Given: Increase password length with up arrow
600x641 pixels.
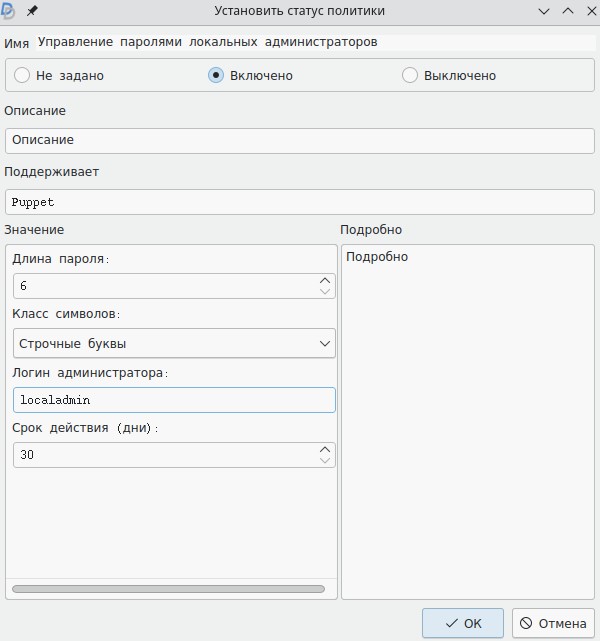Looking at the screenshot, I should click(x=325, y=280).
